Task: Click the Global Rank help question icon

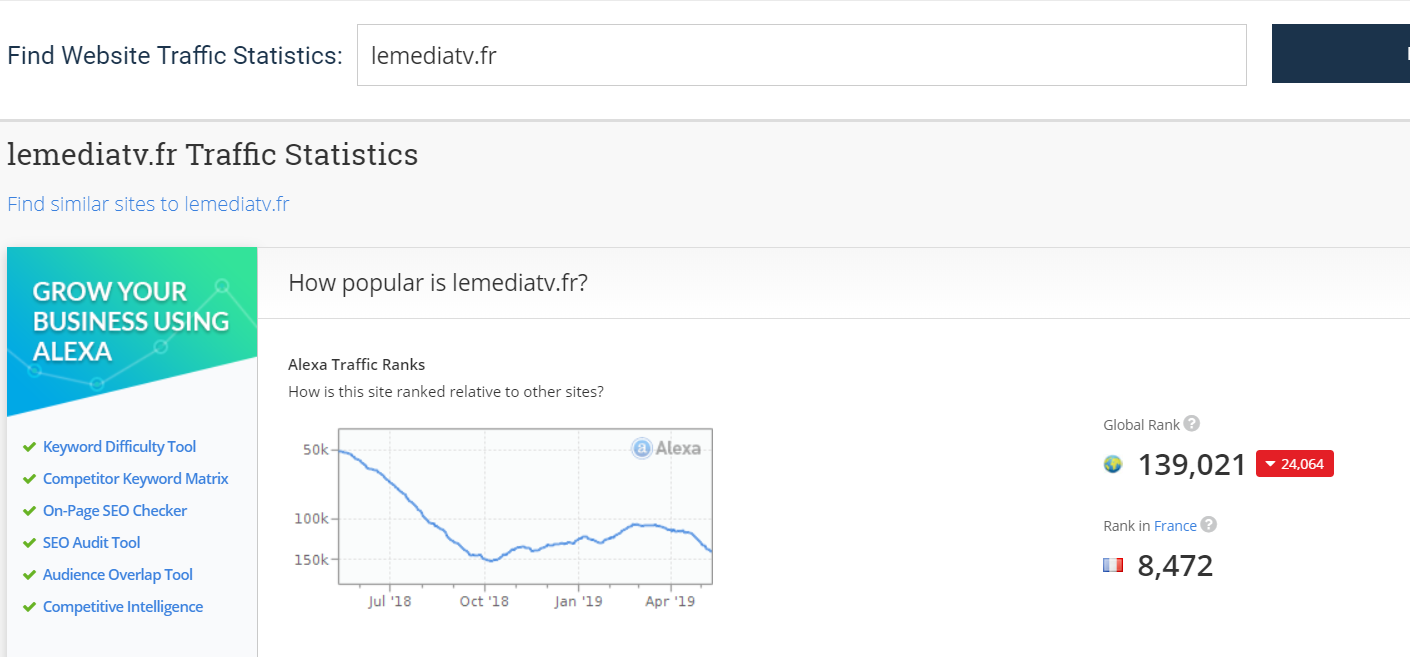Action: [1191, 424]
